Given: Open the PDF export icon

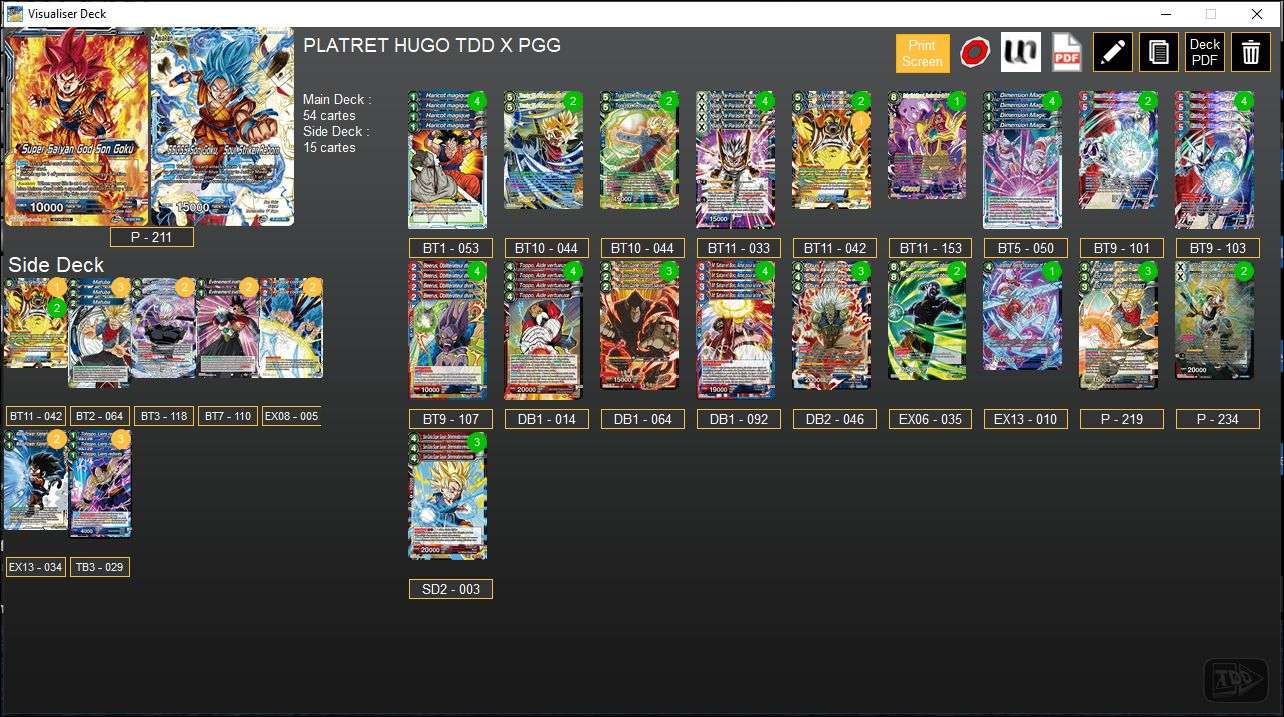Looking at the screenshot, I should point(1065,52).
